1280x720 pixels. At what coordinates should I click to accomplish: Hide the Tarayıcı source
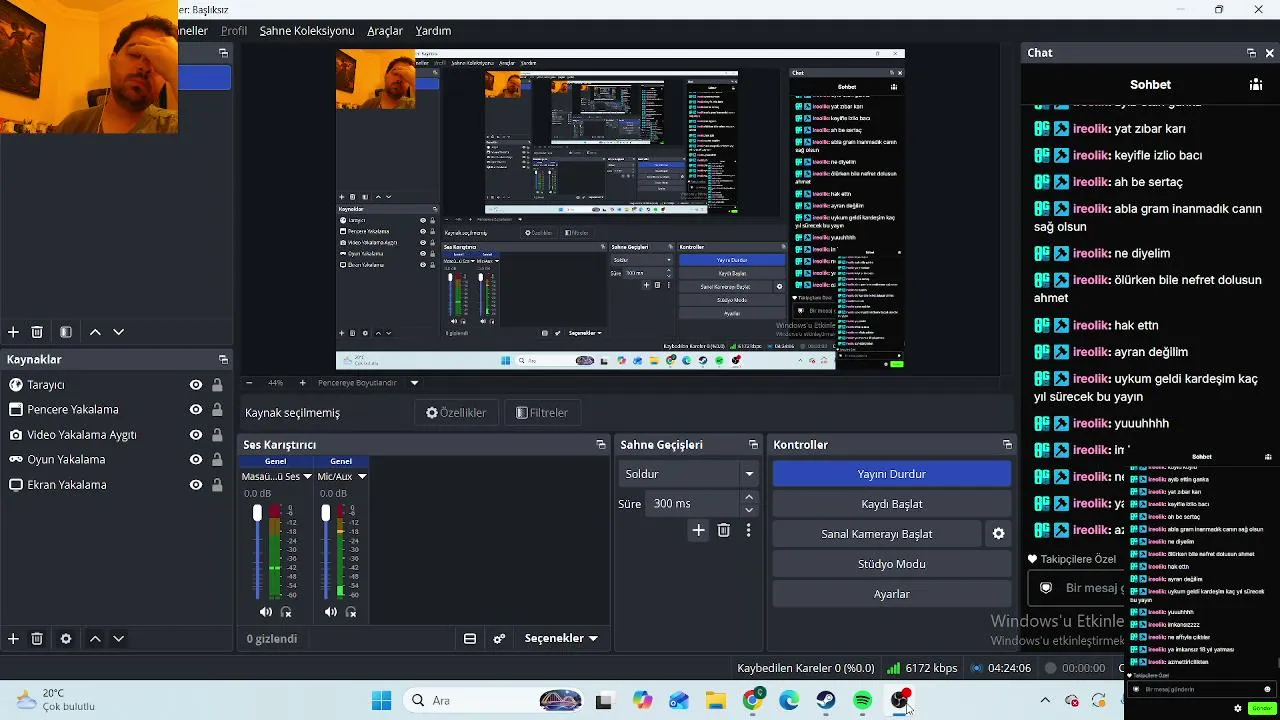(196, 385)
